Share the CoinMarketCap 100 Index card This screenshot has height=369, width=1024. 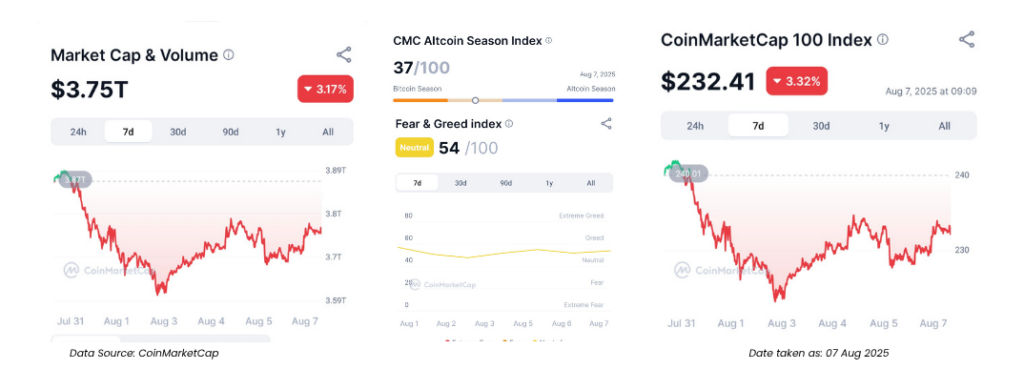pyautogui.click(x=967, y=39)
